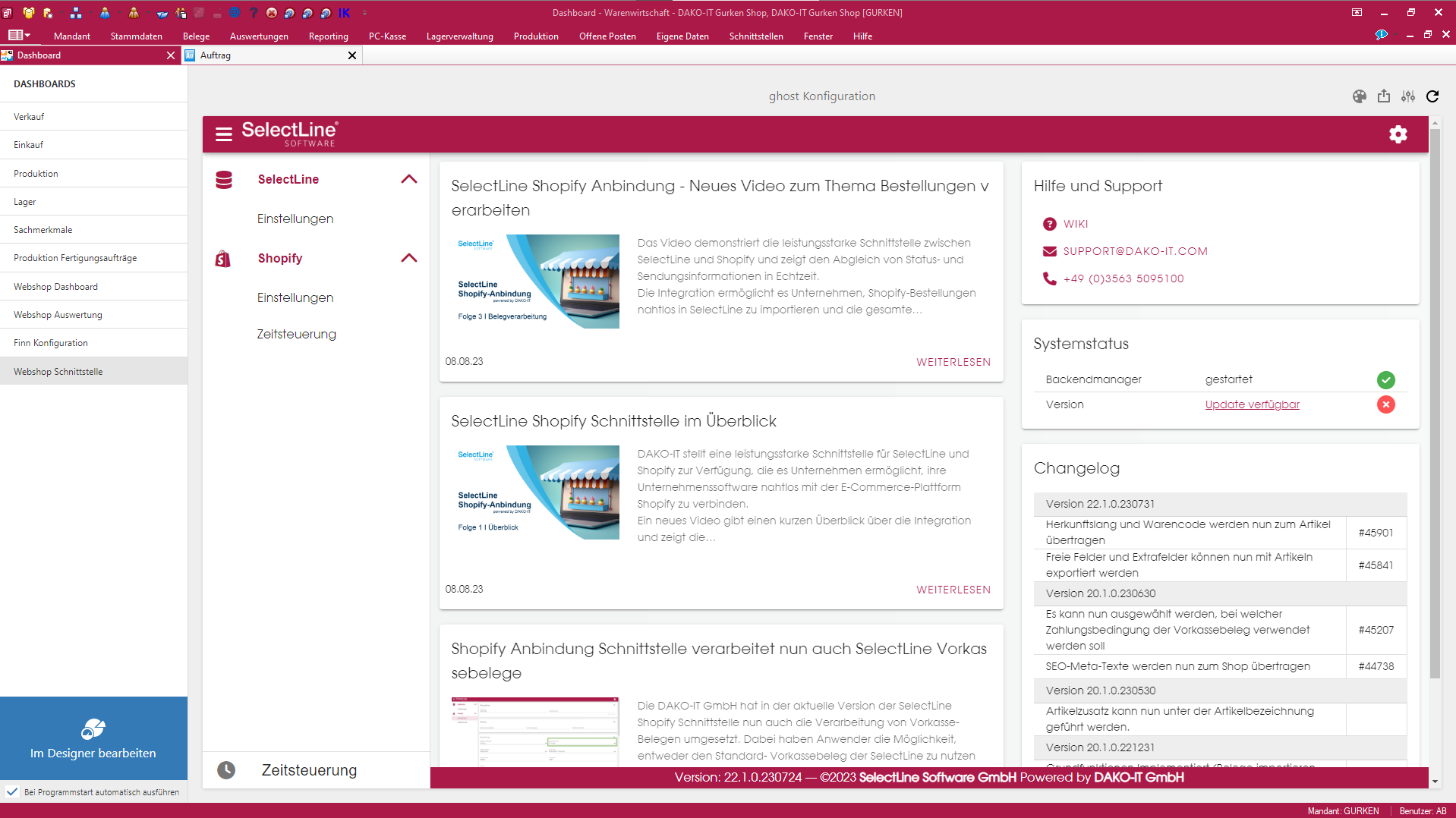Image resolution: width=1456 pixels, height=818 pixels.
Task: Open the toolbar overflow dropdown arrow
Action: click(364, 13)
